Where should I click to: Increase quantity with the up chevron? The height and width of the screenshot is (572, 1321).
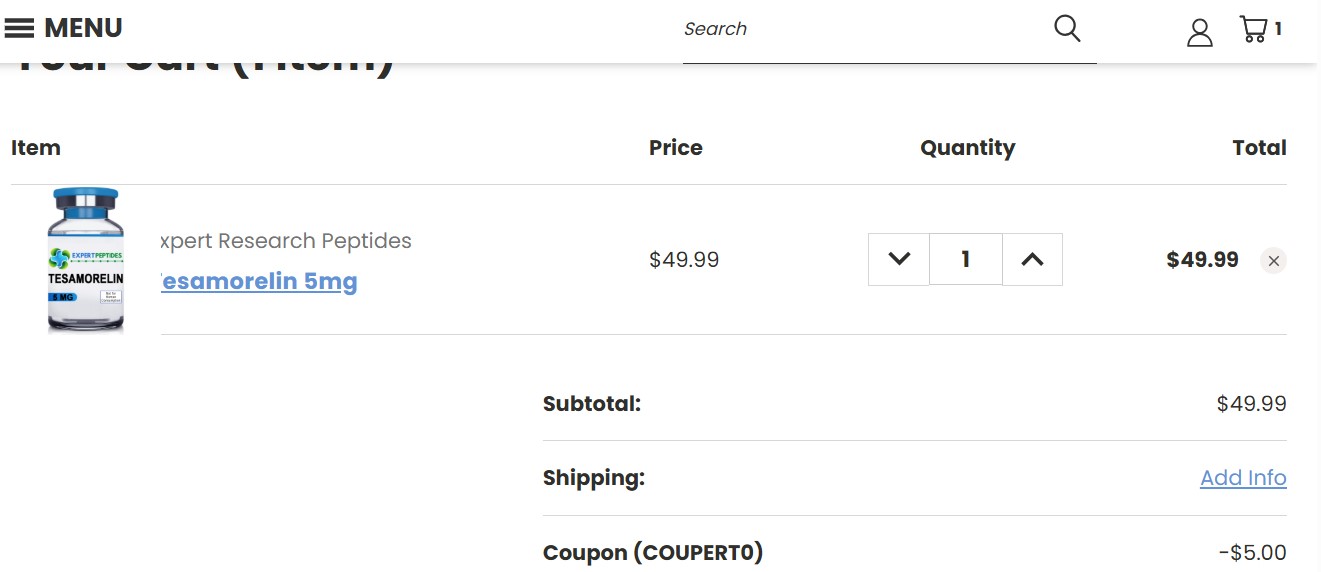click(x=1032, y=259)
